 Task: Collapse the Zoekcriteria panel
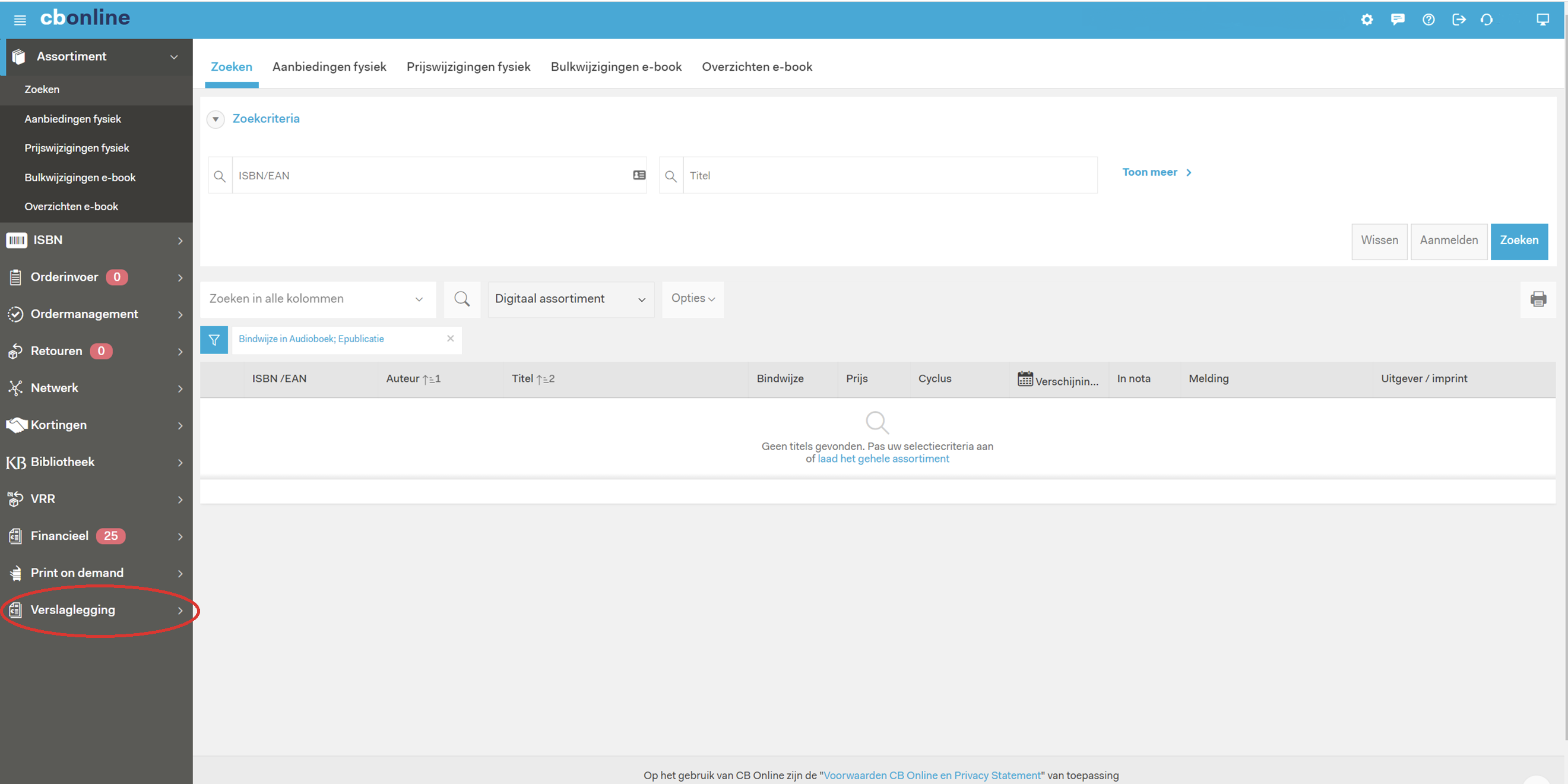click(216, 119)
